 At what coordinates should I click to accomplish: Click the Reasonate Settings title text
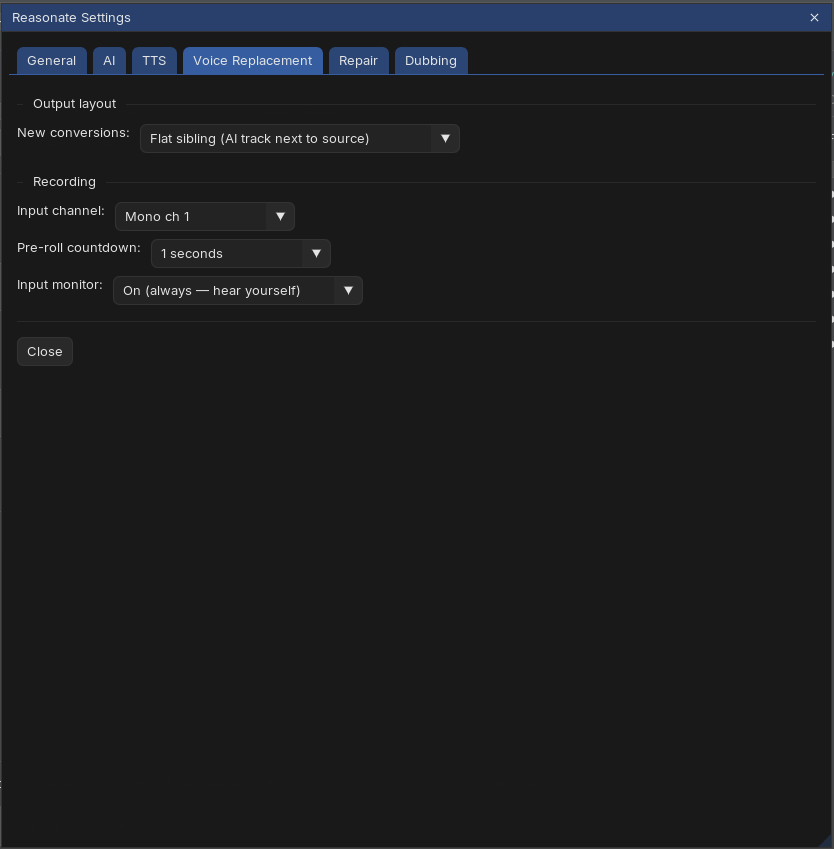71,18
